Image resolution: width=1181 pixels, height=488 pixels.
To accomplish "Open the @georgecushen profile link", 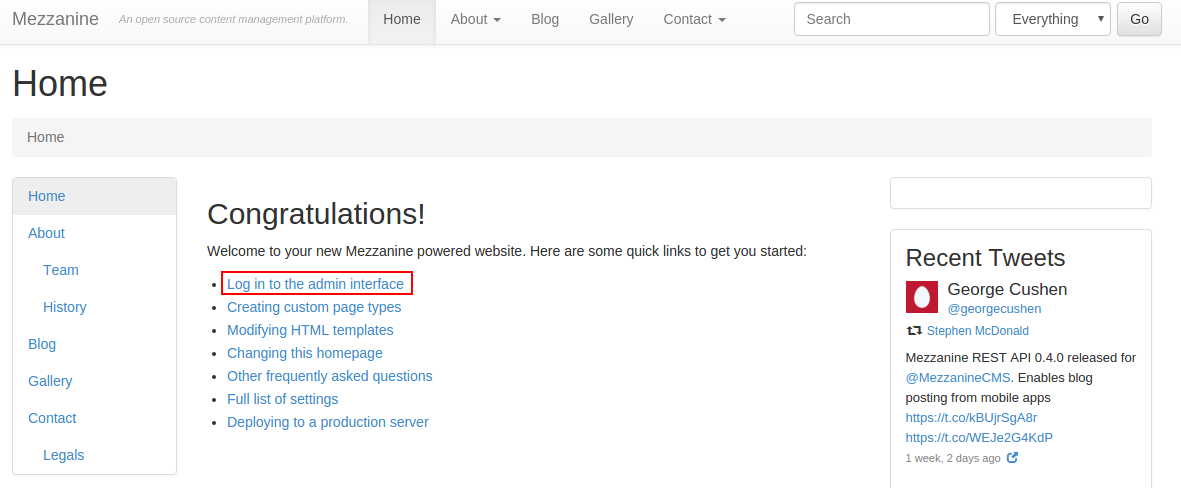I will click(994, 309).
